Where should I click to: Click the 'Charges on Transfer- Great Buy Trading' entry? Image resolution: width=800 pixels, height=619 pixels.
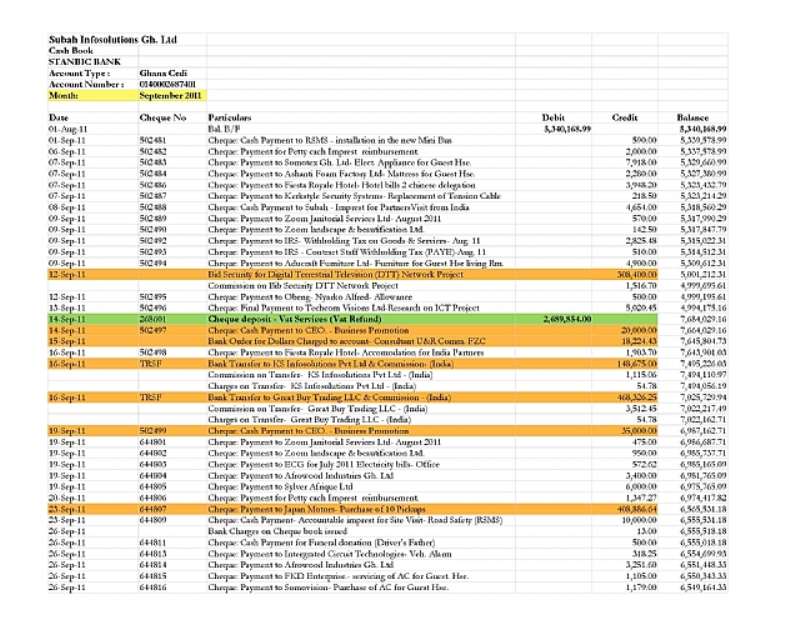pyautogui.click(x=309, y=419)
